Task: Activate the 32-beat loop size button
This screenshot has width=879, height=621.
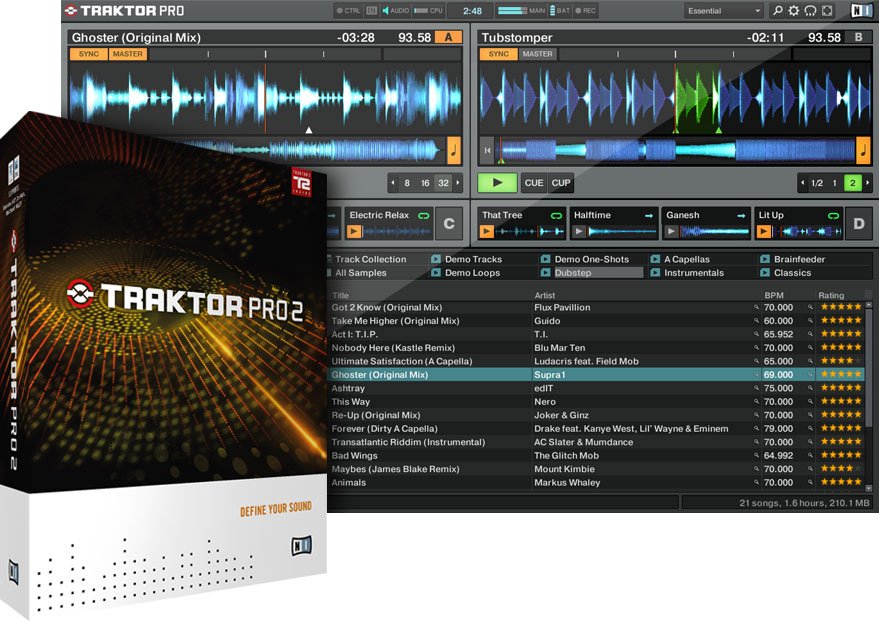Action: click(x=443, y=181)
